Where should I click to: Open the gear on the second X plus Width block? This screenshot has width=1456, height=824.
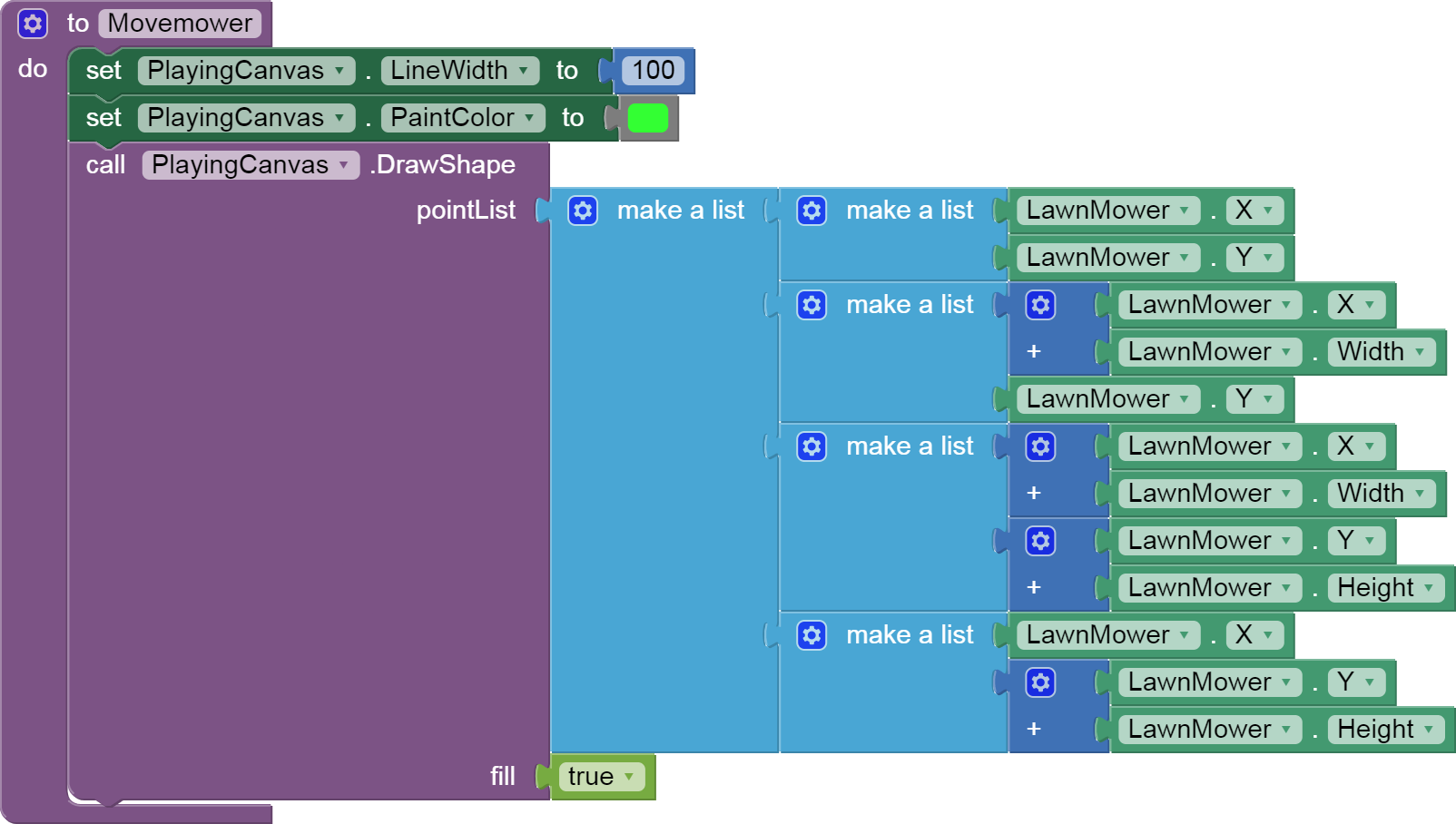coord(1040,446)
